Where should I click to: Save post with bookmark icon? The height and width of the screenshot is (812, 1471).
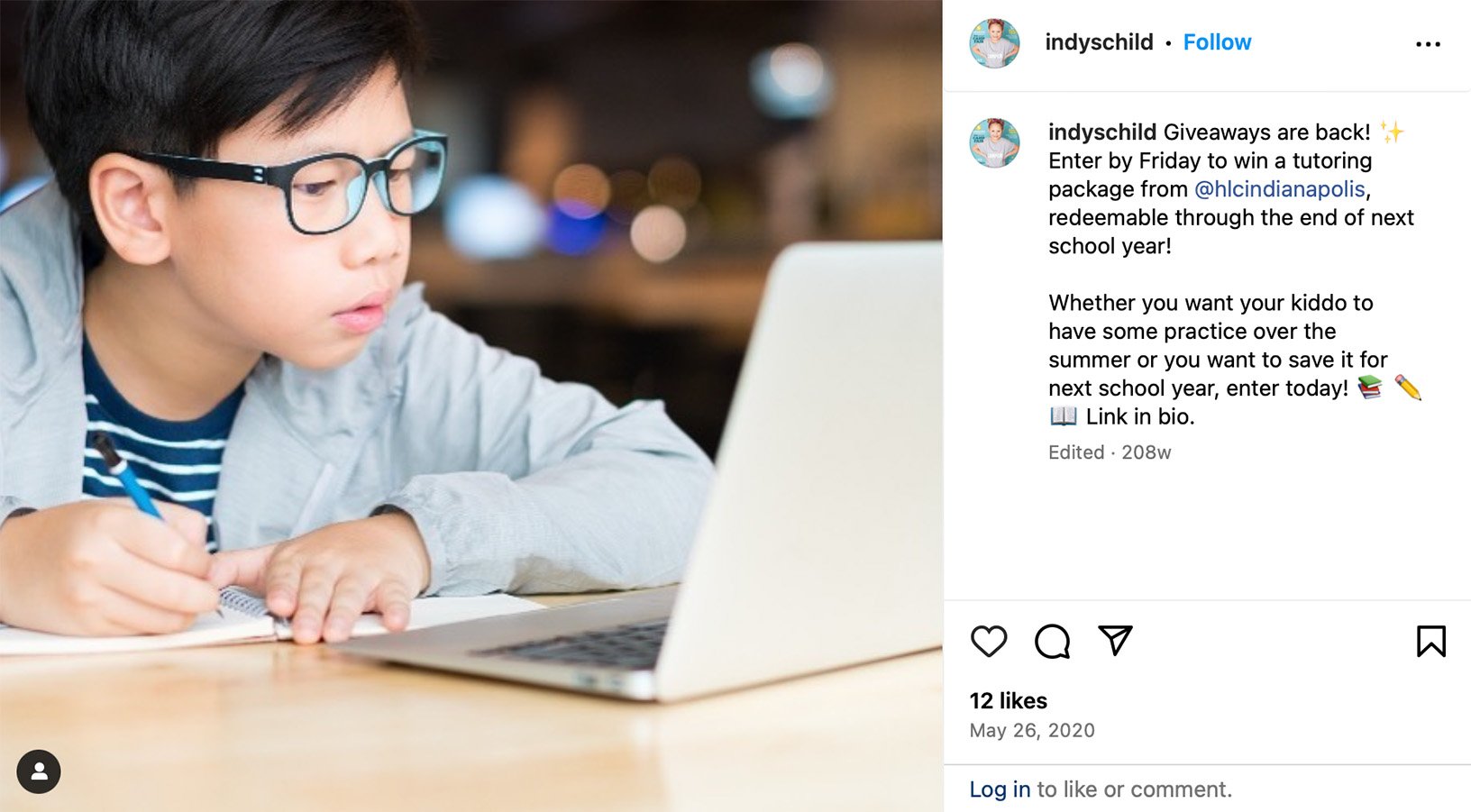tap(1430, 642)
